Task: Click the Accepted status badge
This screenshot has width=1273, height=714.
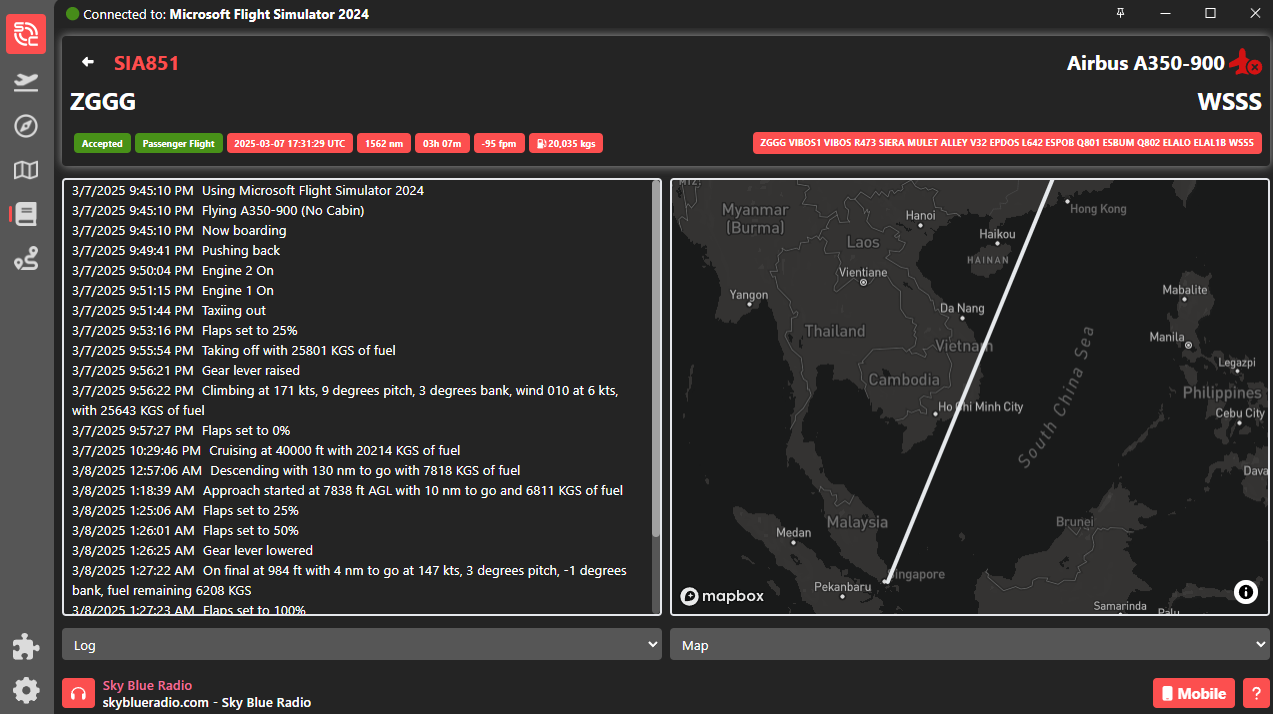Action: point(102,143)
